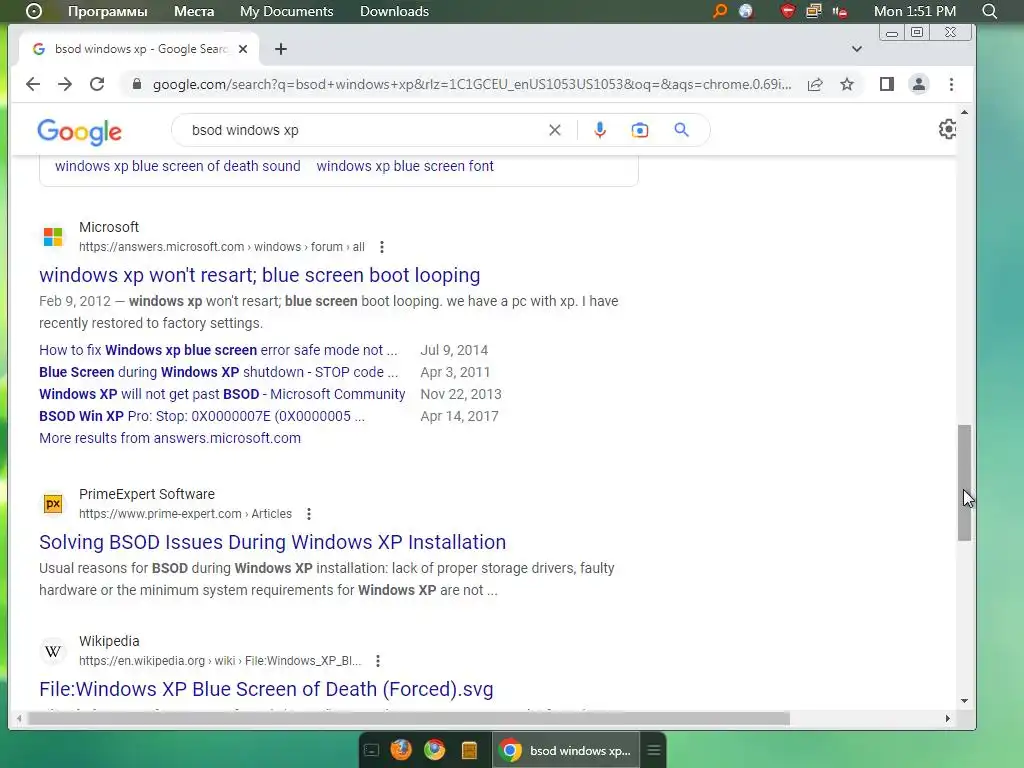1024x768 pixels.
Task: Open the main system menu logo
Action: point(33,11)
